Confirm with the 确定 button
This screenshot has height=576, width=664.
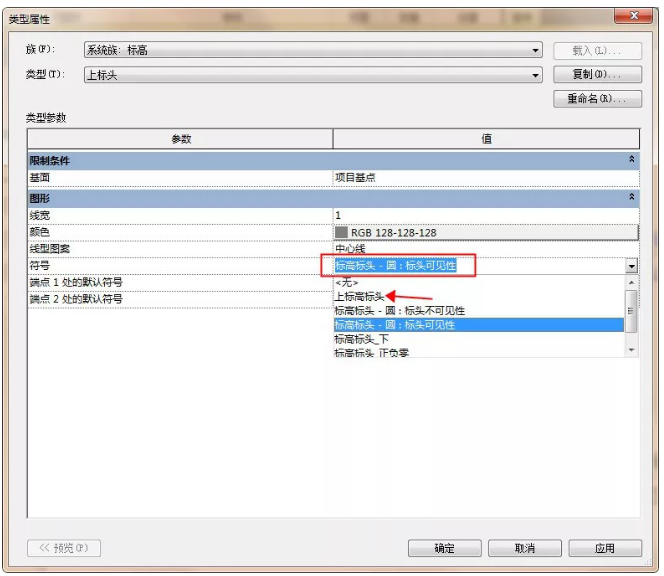(x=445, y=548)
